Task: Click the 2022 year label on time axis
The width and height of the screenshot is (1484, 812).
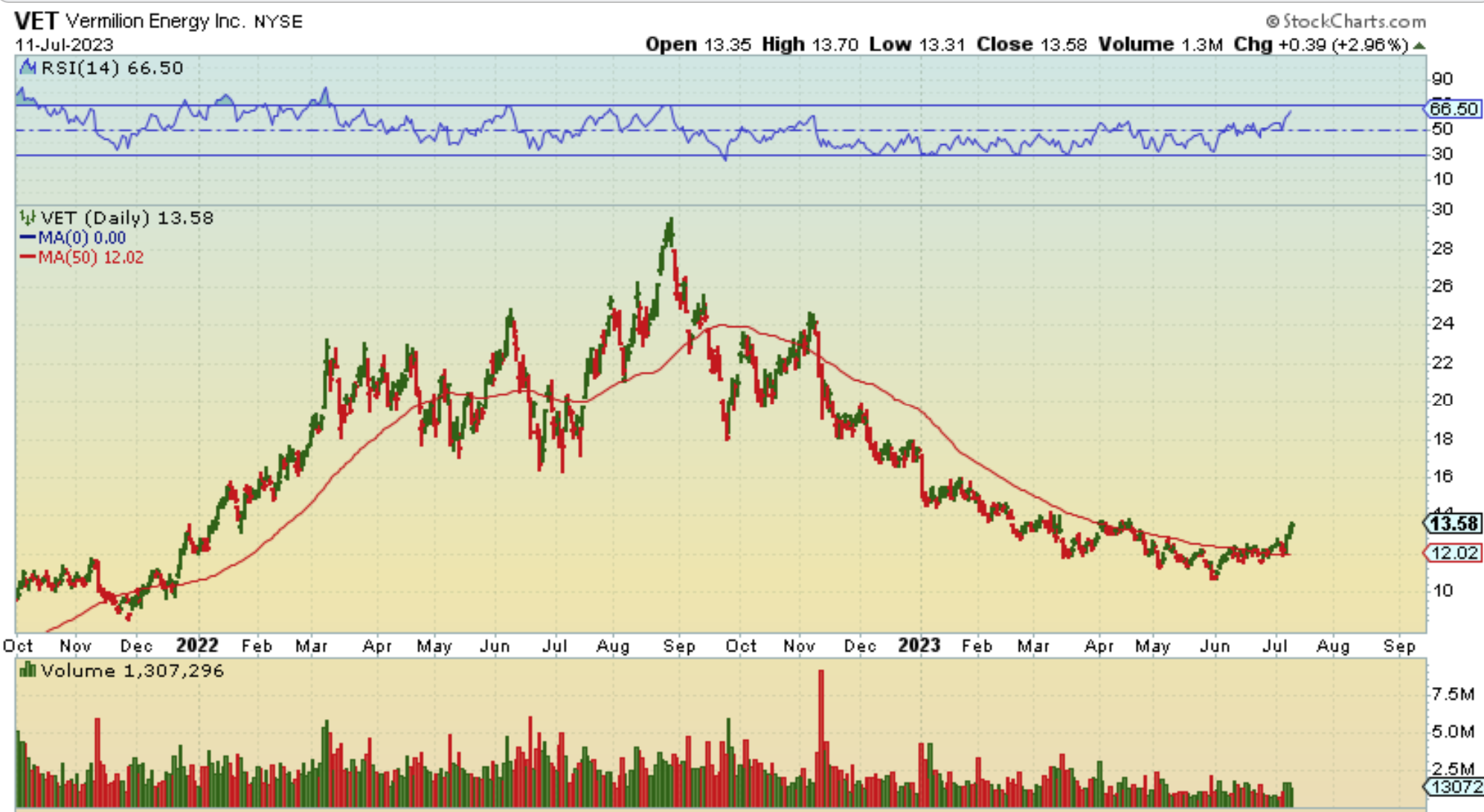Action: [x=197, y=645]
